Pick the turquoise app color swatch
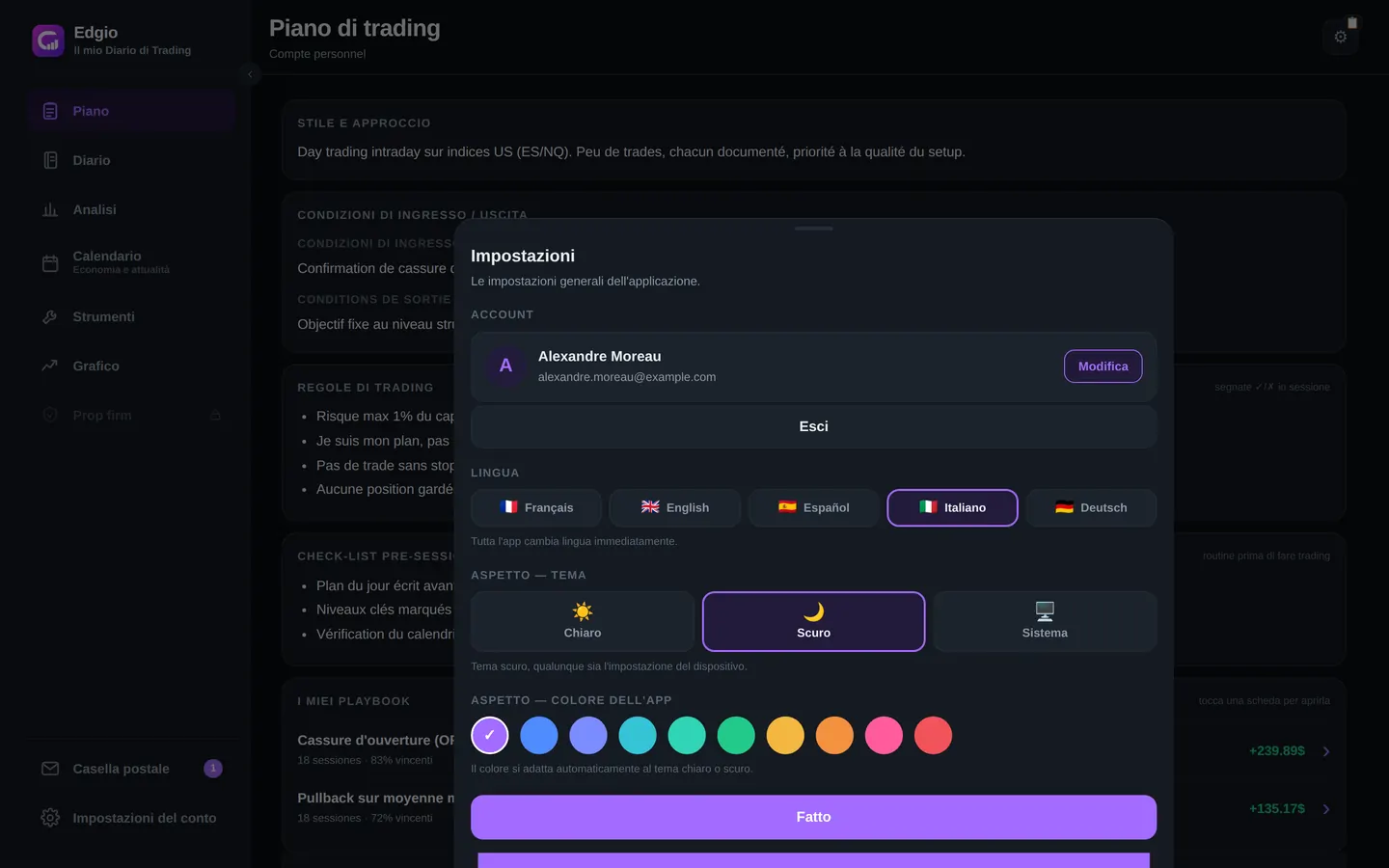This screenshot has height=868, width=1389. (687, 735)
